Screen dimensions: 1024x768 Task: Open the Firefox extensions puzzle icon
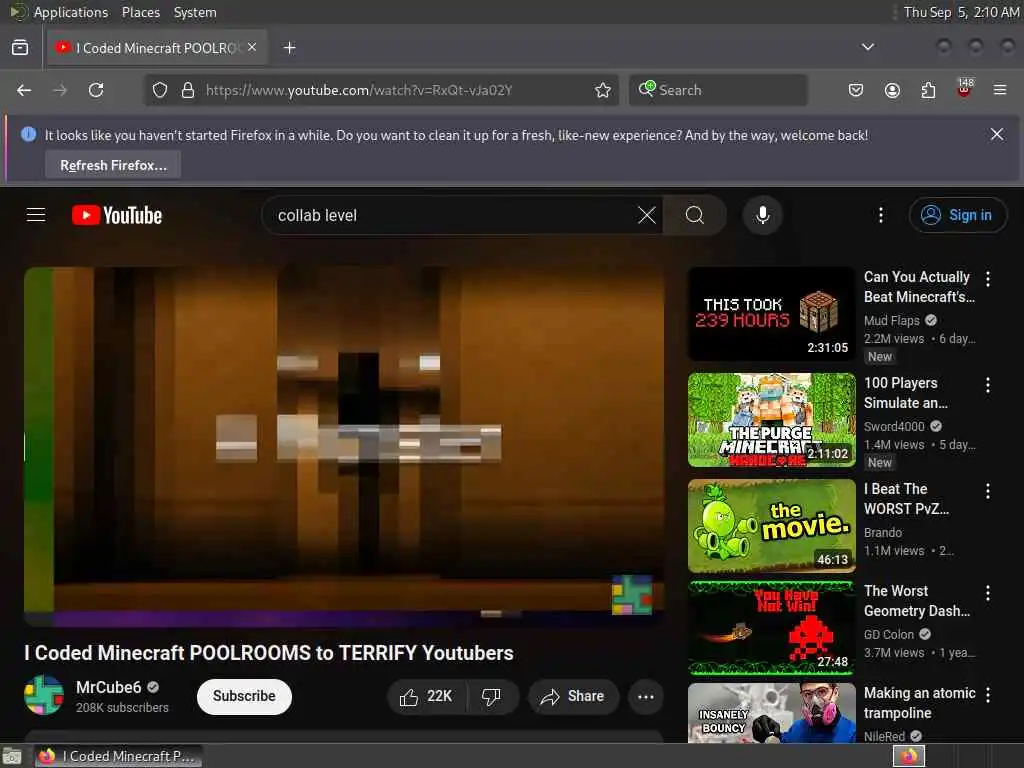(x=928, y=90)
